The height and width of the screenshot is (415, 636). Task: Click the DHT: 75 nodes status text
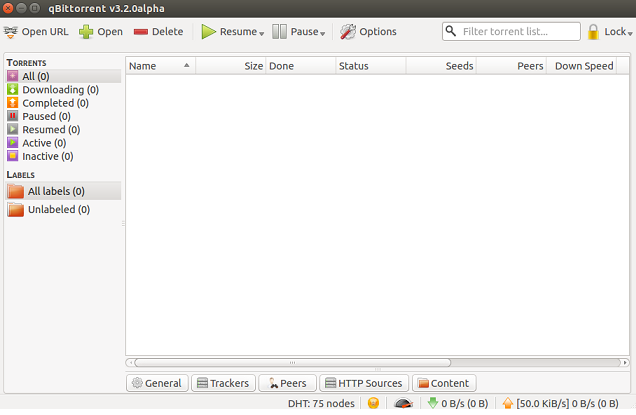(321, 403)
